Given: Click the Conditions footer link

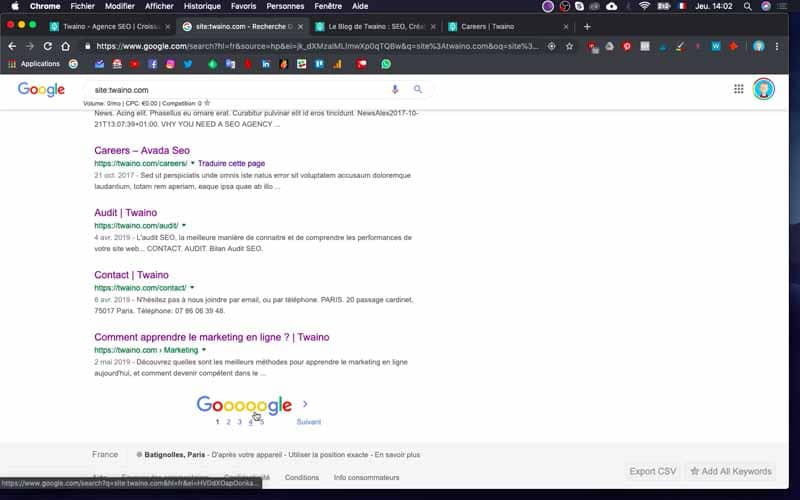Looking at the screenshot, I should point(302,478).
